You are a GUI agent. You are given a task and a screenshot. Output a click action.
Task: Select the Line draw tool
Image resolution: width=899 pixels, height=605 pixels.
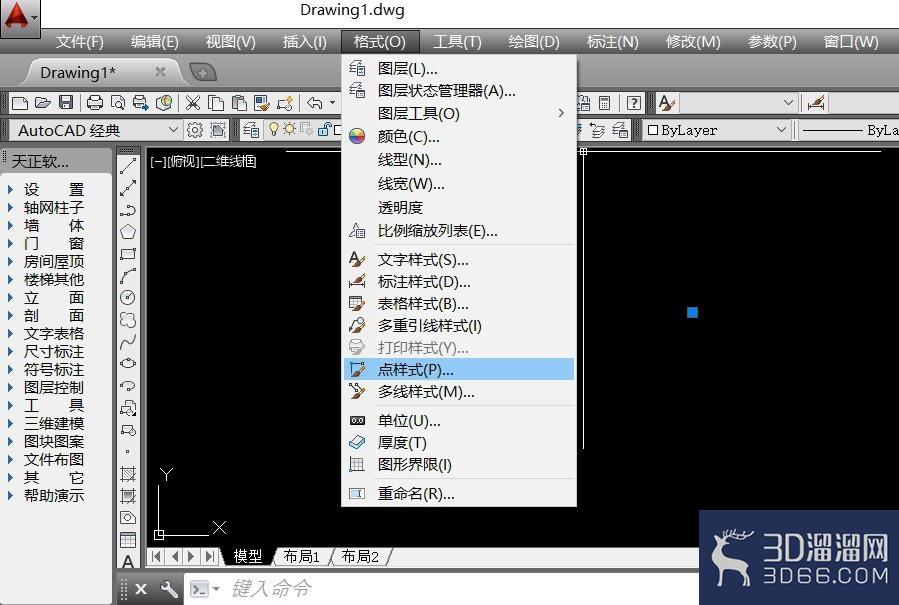pos(128,166)
